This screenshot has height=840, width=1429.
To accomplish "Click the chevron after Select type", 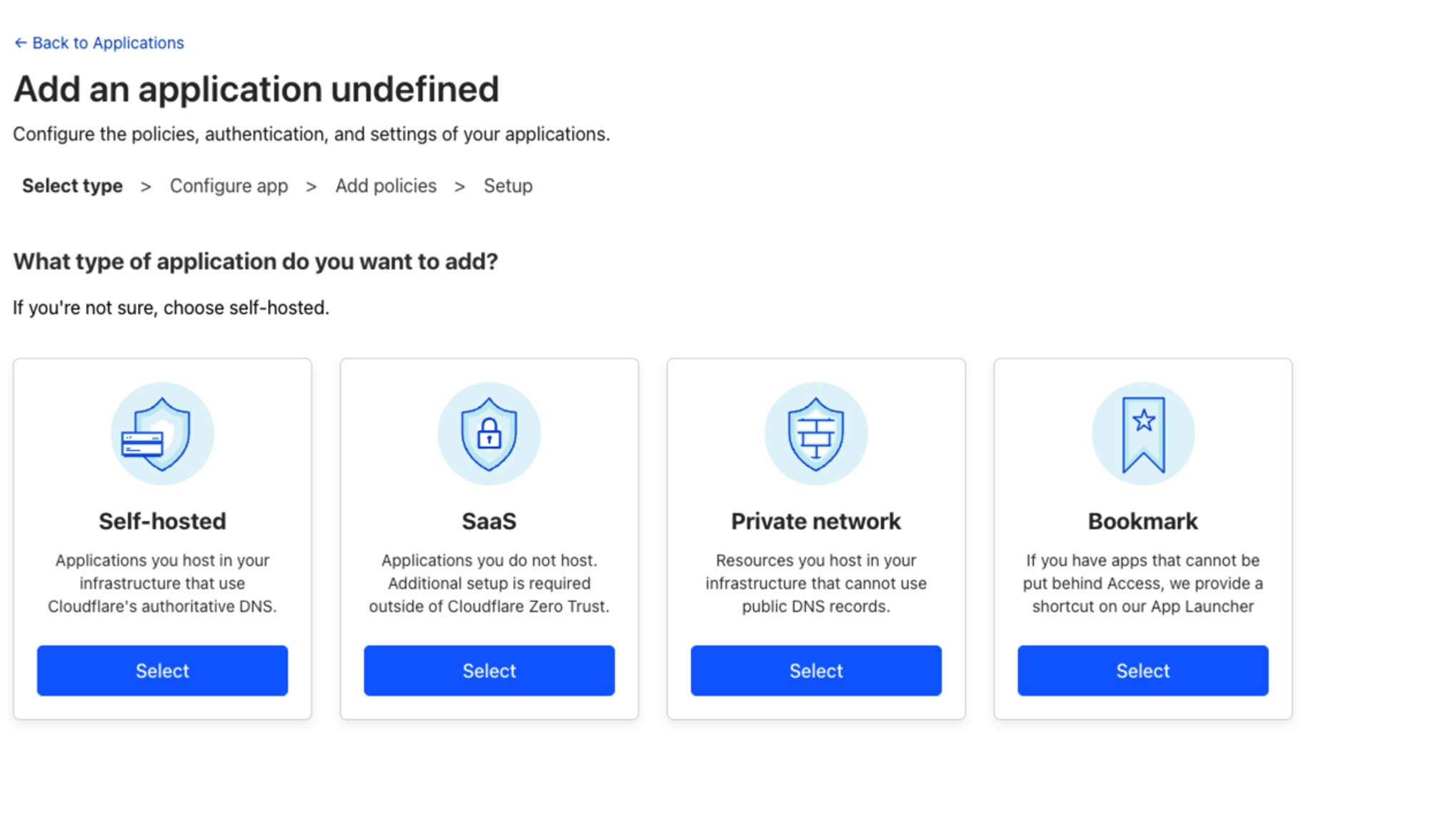I will pyautogui.click(x=146, y=186).
